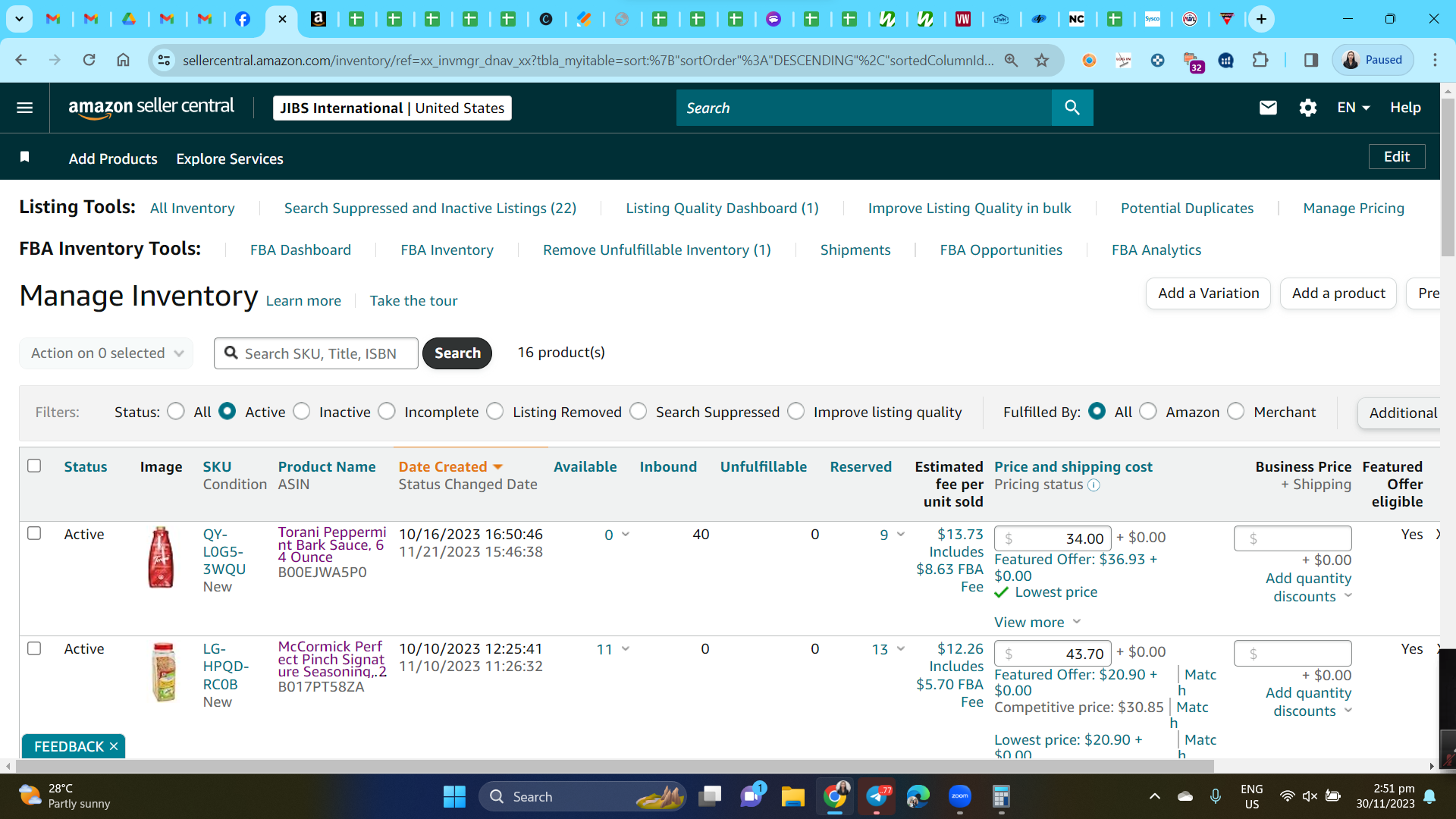Open Shipments under FBA tools
This screenshot has width=1456, height=819.
[855, 249]
